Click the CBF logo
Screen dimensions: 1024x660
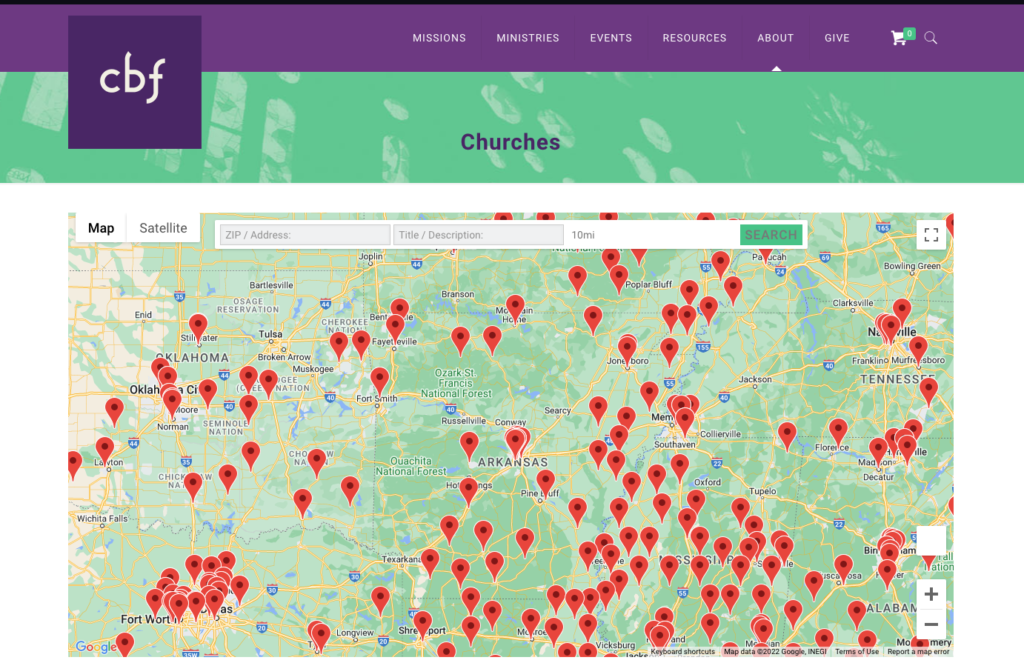(x=135, y=82)
